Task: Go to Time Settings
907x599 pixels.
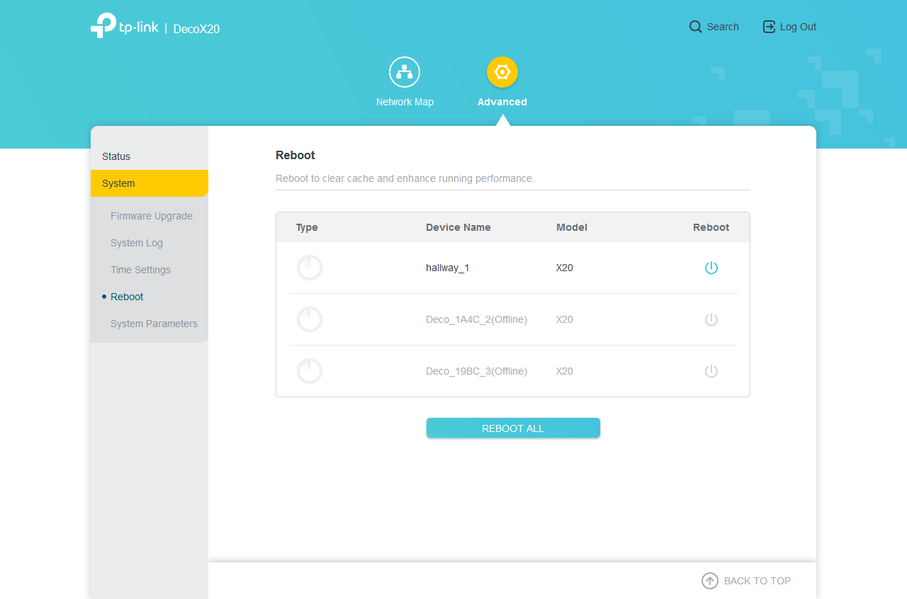Action: [141, 269]
